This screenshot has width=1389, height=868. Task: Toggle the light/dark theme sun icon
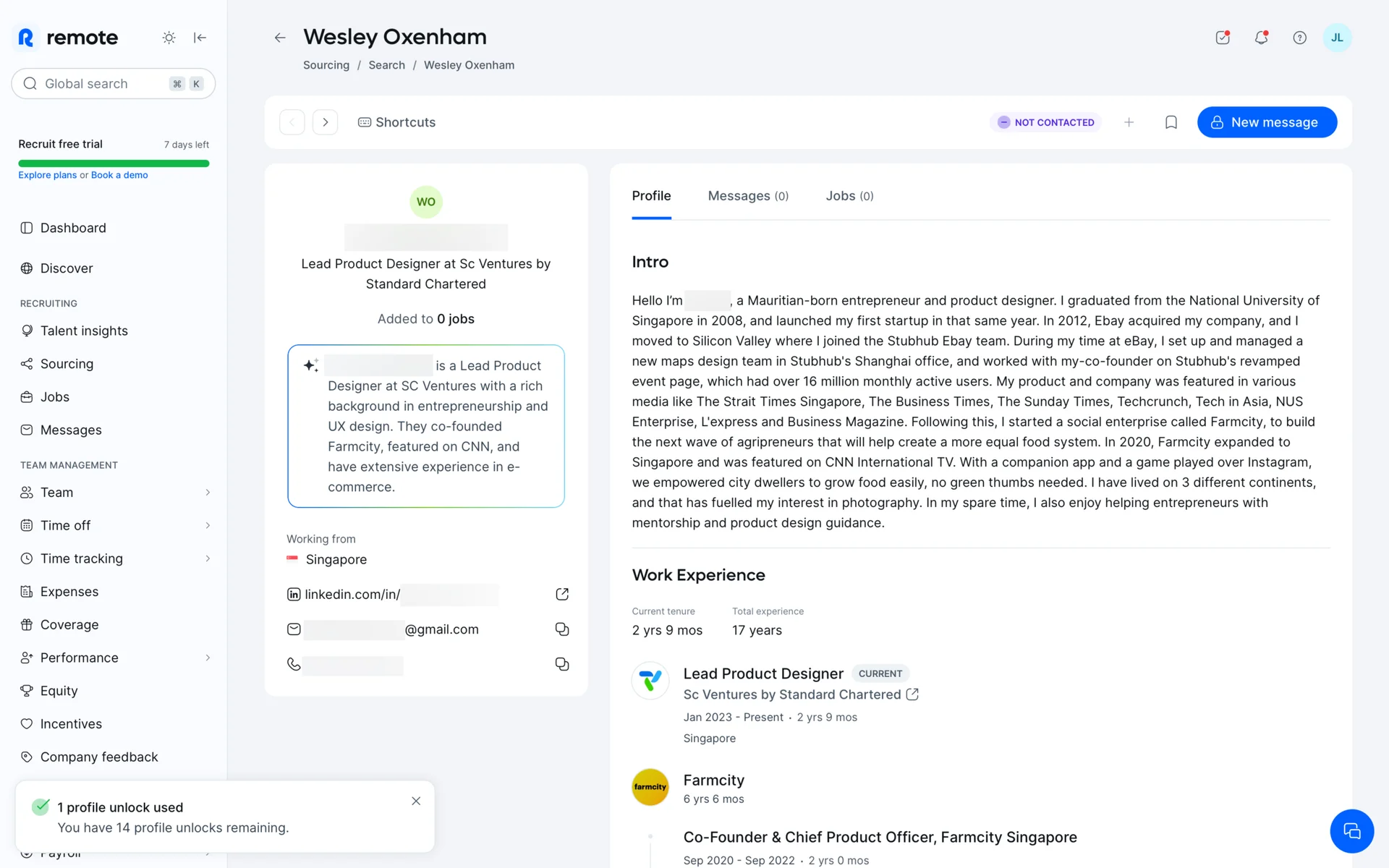click(x=169, y=38)
